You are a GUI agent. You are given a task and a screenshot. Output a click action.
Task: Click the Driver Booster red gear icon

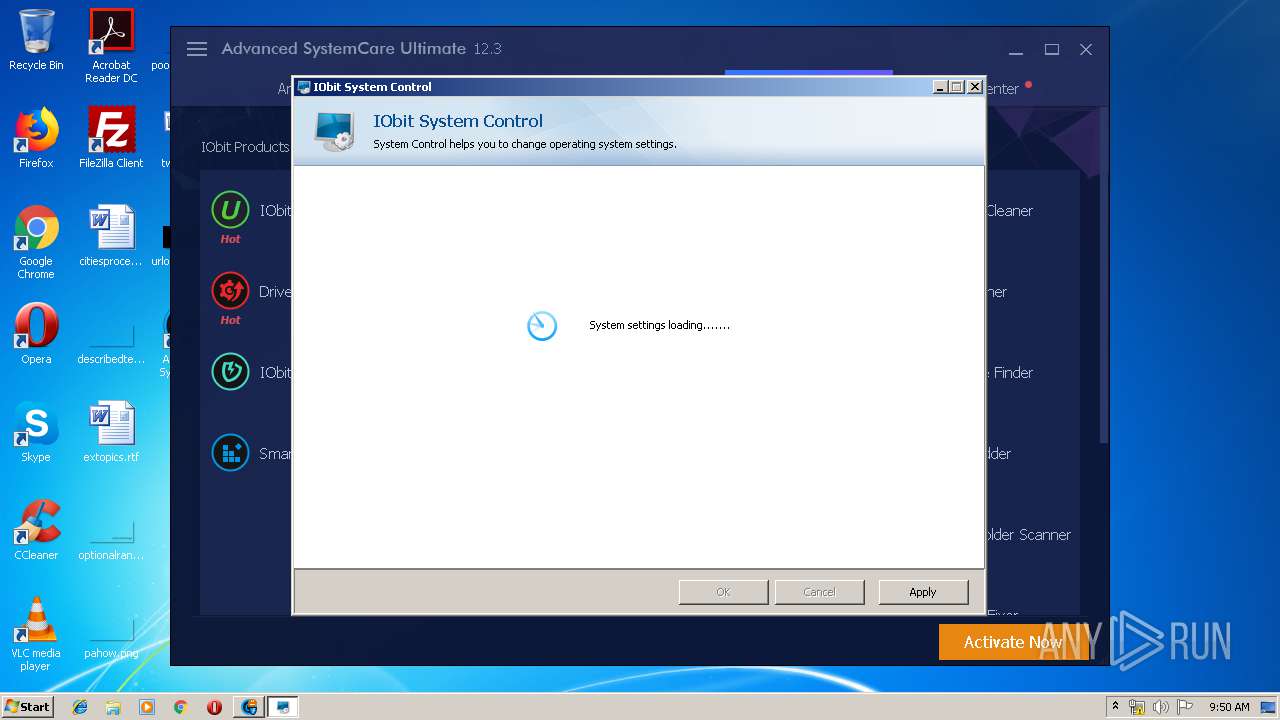click(230, 291)
